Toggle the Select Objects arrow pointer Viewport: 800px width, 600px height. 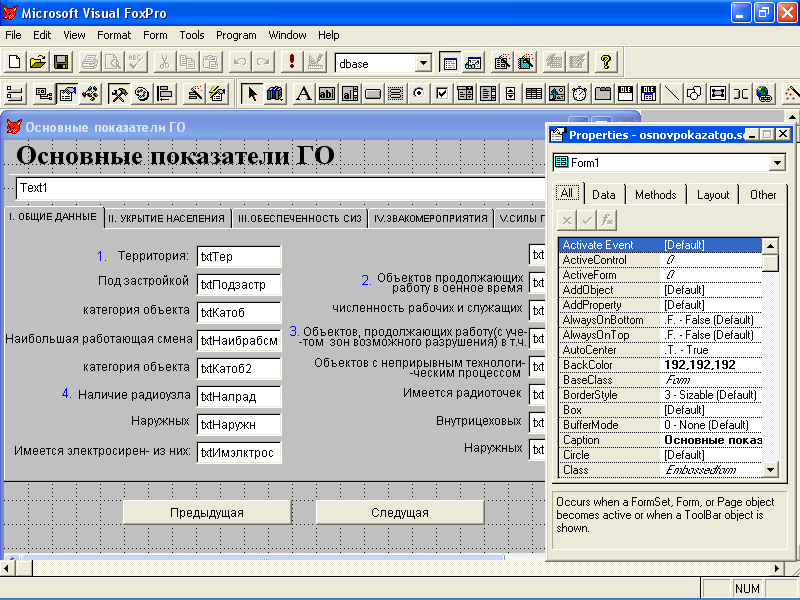(x=252, y=94)
